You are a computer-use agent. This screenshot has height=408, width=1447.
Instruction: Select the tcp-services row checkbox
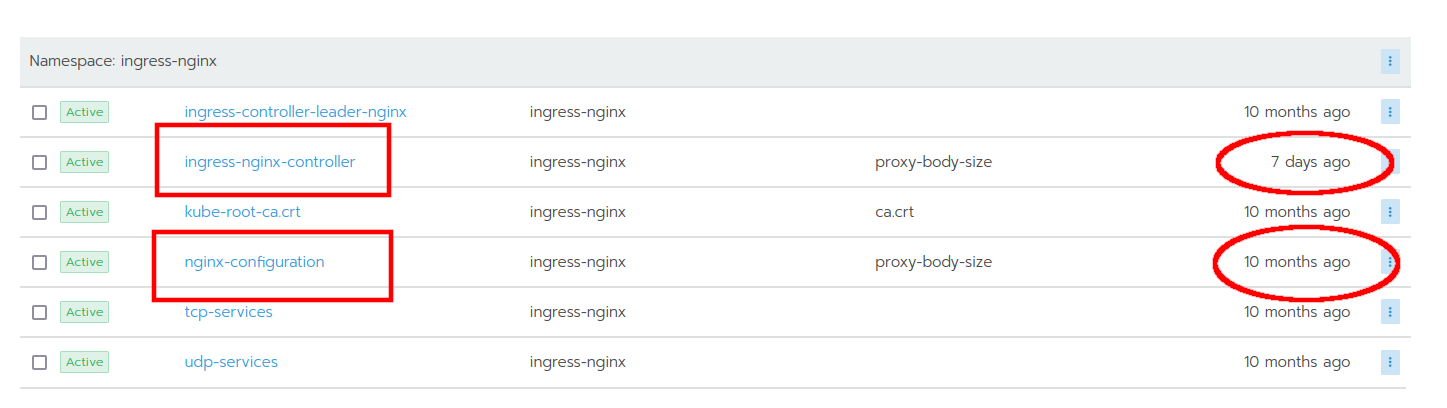coord(39,312)
